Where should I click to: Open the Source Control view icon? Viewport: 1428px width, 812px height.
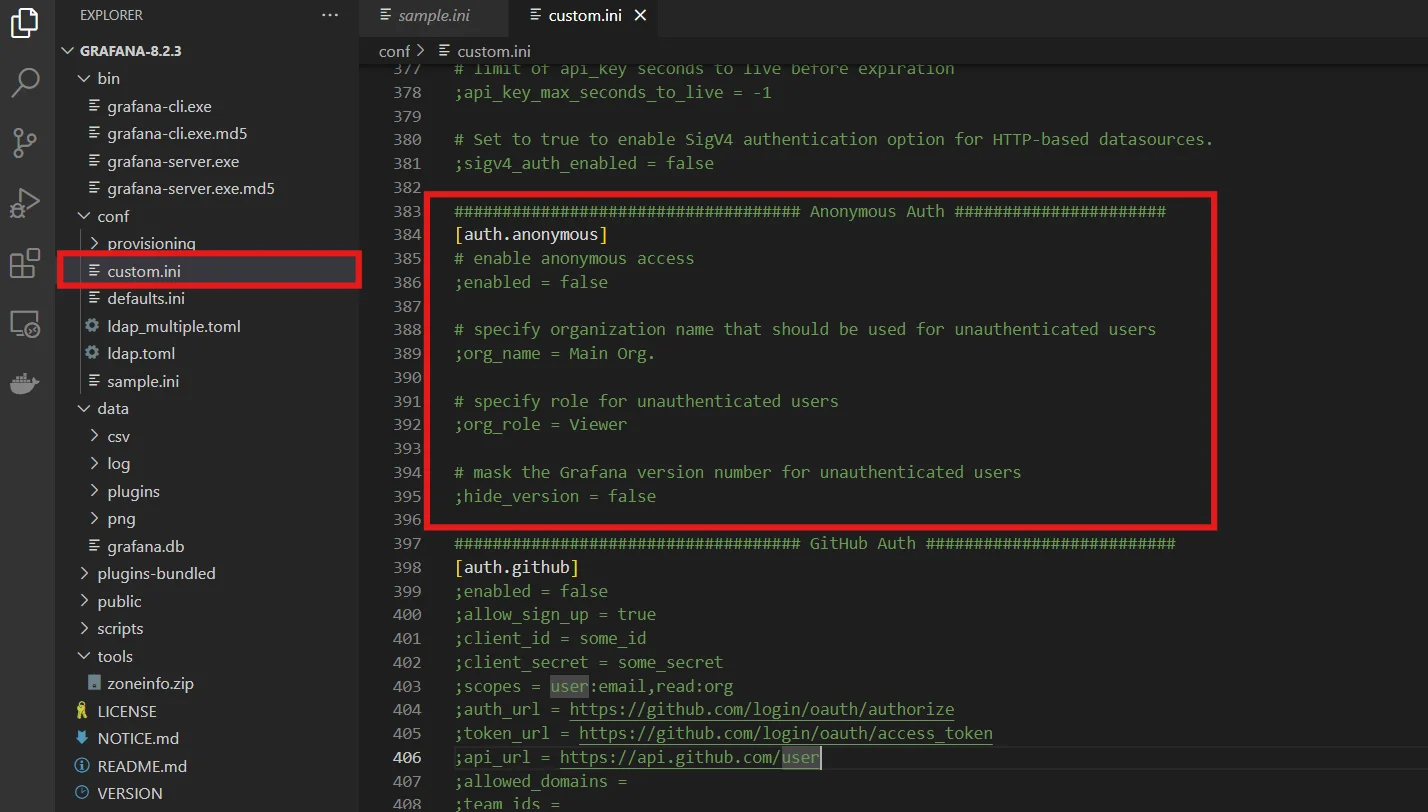[x=25, y=144]
